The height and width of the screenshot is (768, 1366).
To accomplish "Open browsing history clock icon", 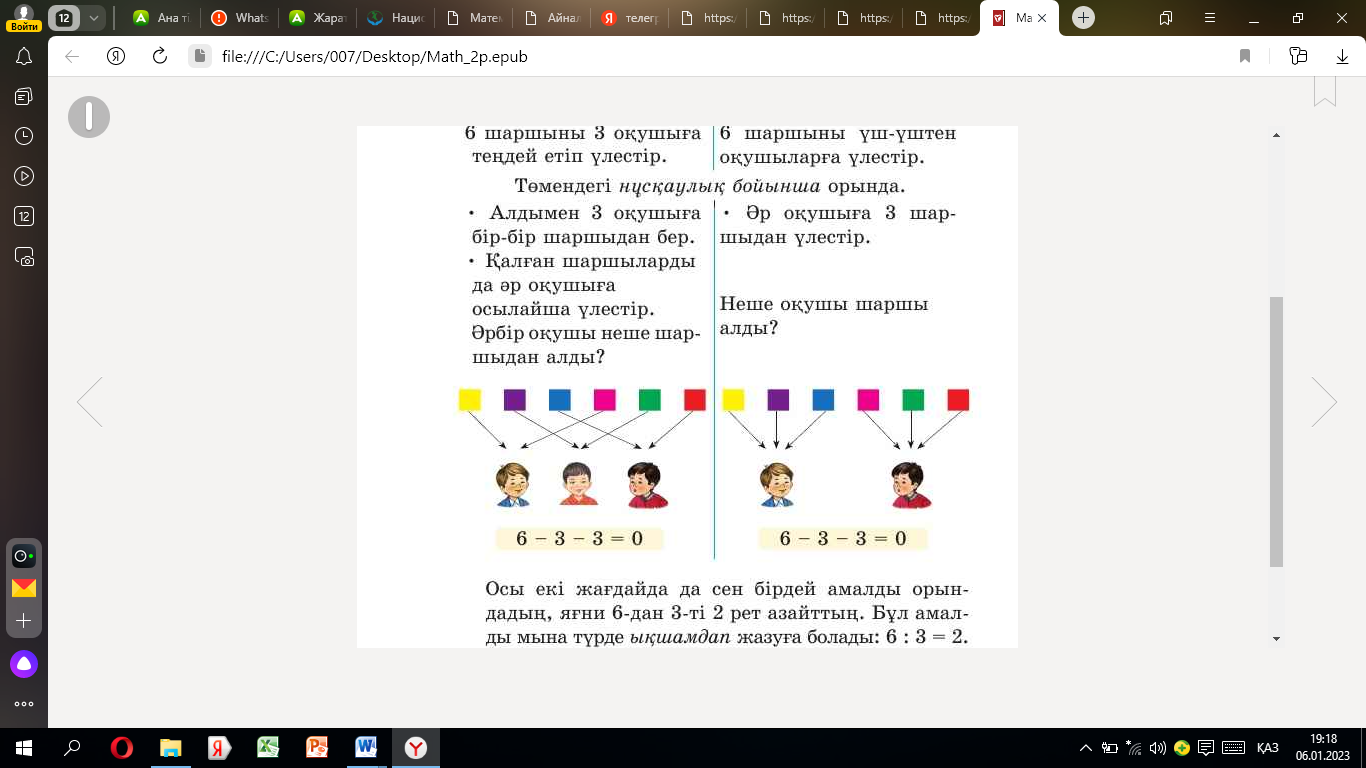I will (x=24, y=136).
